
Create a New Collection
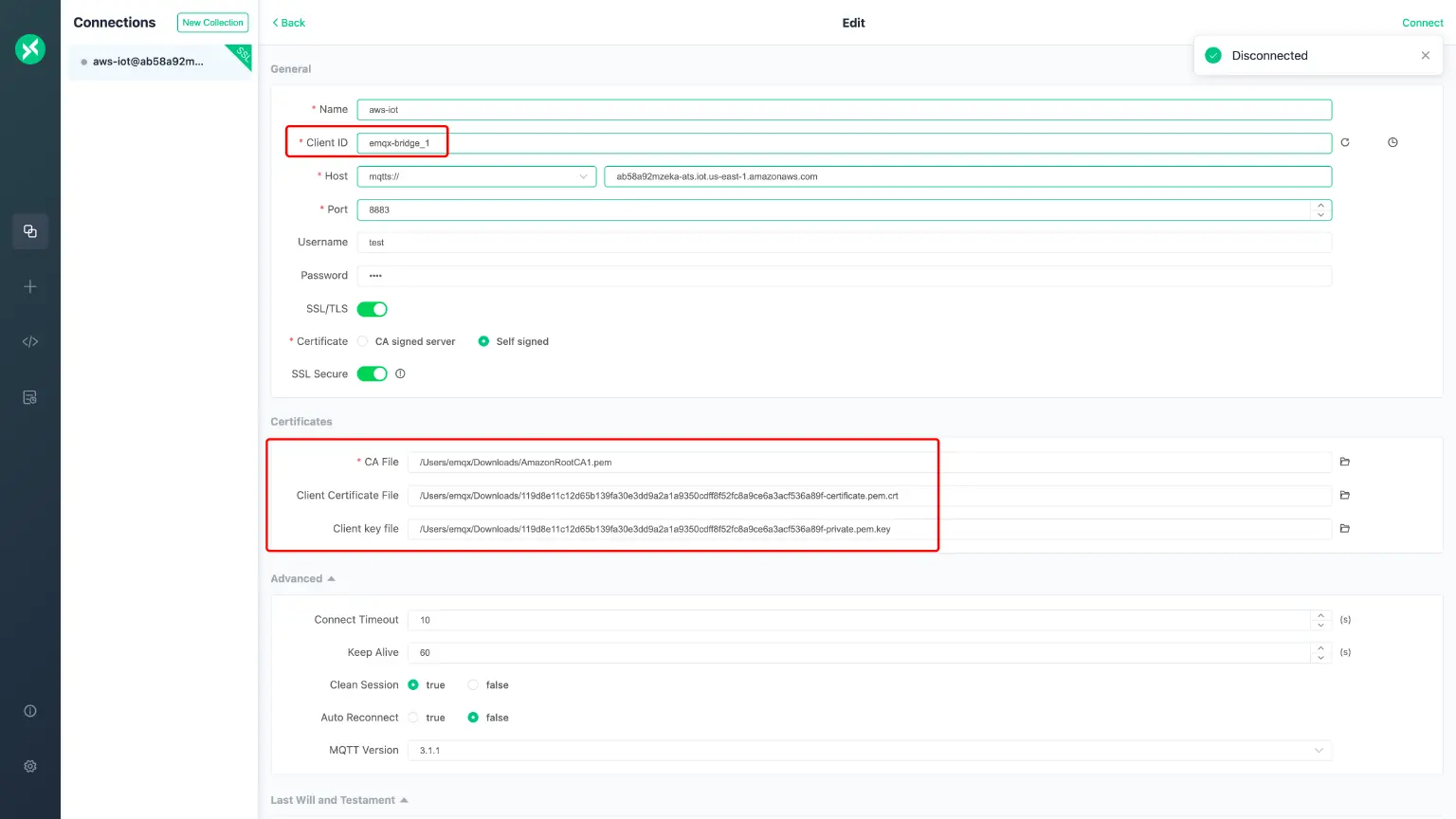[212, 22]
